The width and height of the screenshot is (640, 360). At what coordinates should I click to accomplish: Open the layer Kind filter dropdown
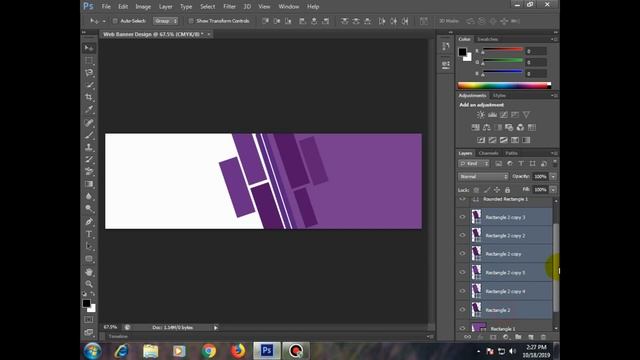474,164
